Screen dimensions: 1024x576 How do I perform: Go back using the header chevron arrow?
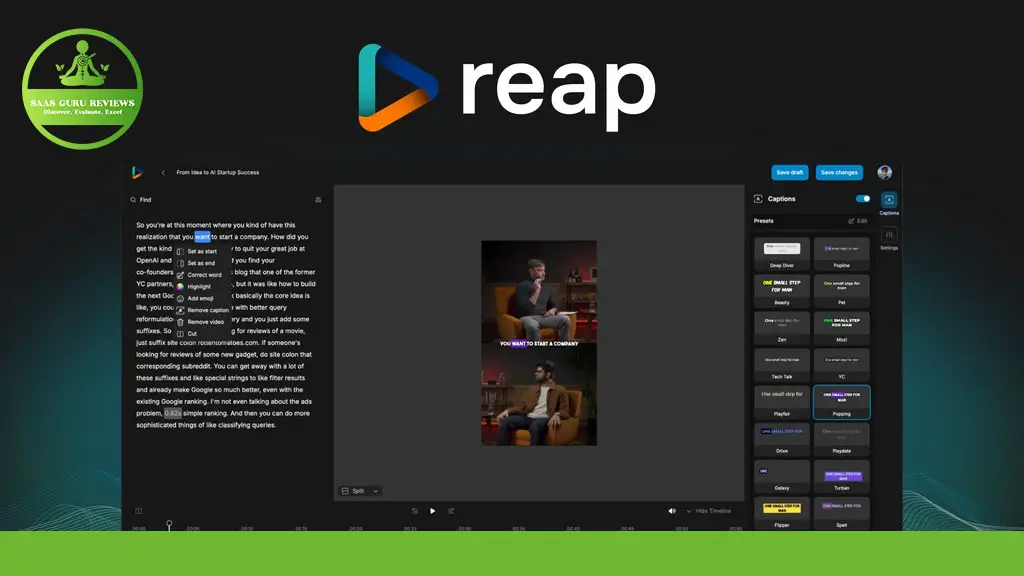point(163,172)
